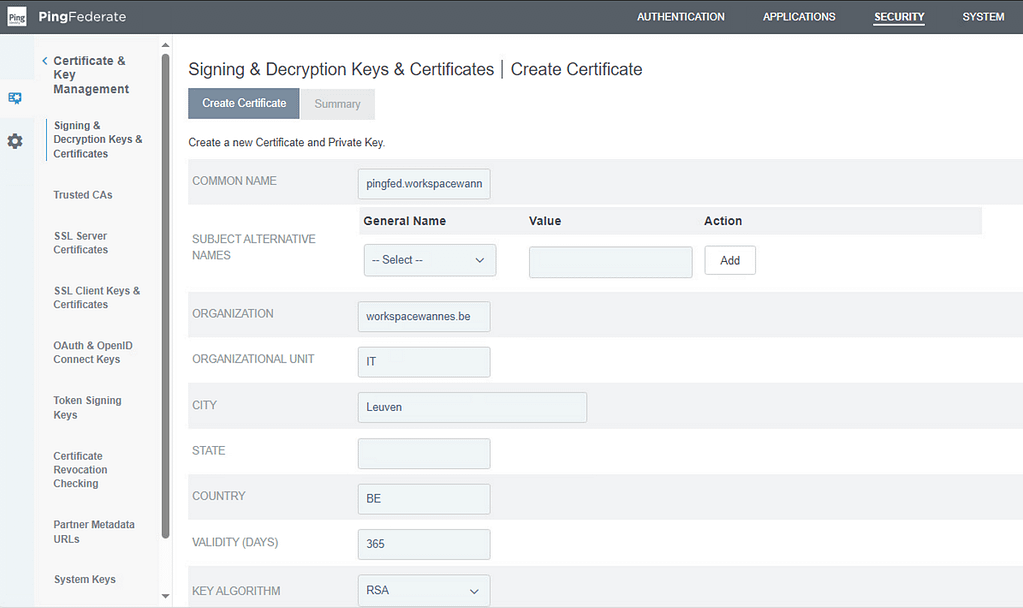Open Partner Metadata URLs page
Screen dimensions: 1023x608
tap(94, 532)
